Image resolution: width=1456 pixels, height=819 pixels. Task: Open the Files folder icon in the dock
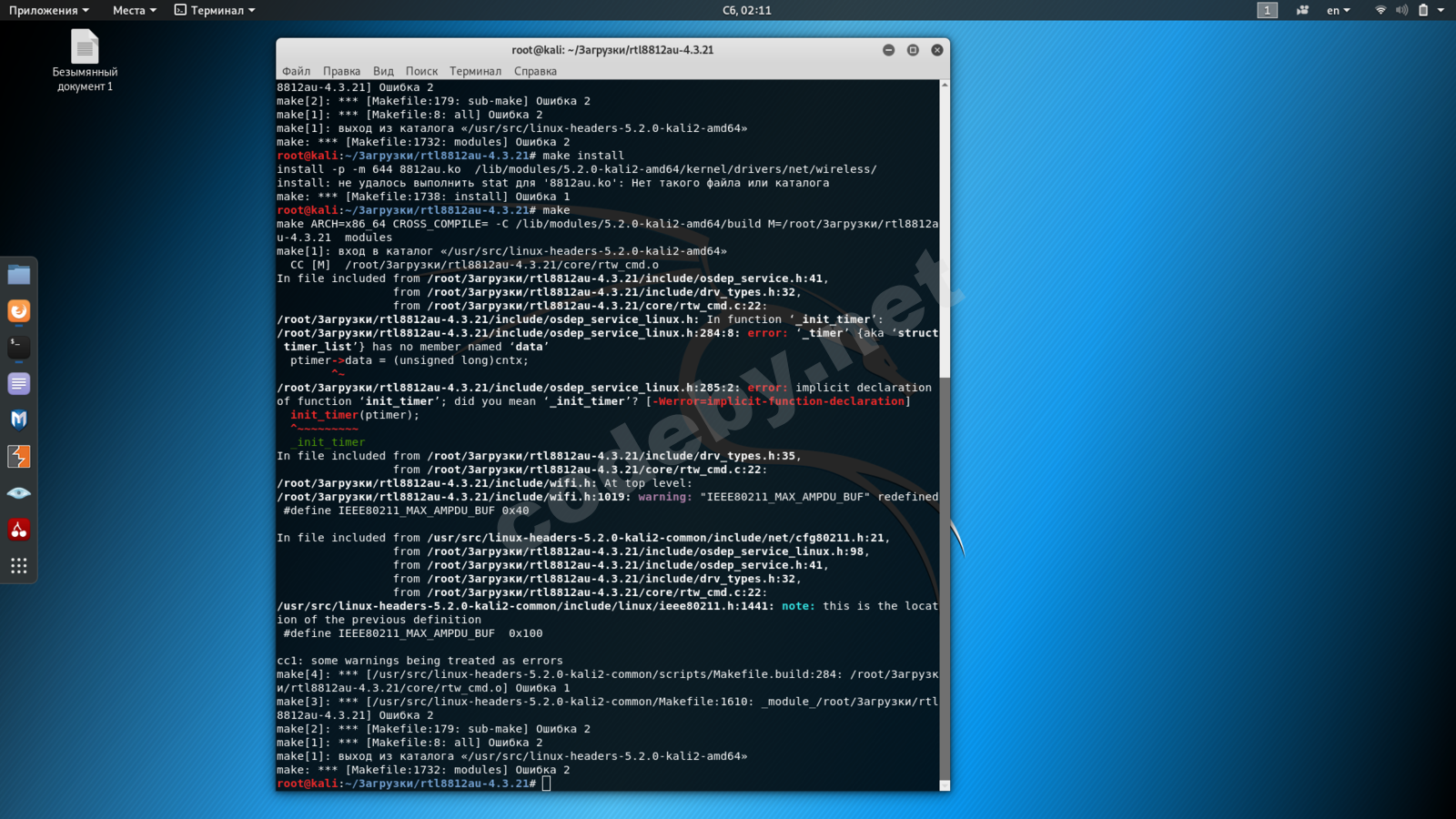[18, 275]
